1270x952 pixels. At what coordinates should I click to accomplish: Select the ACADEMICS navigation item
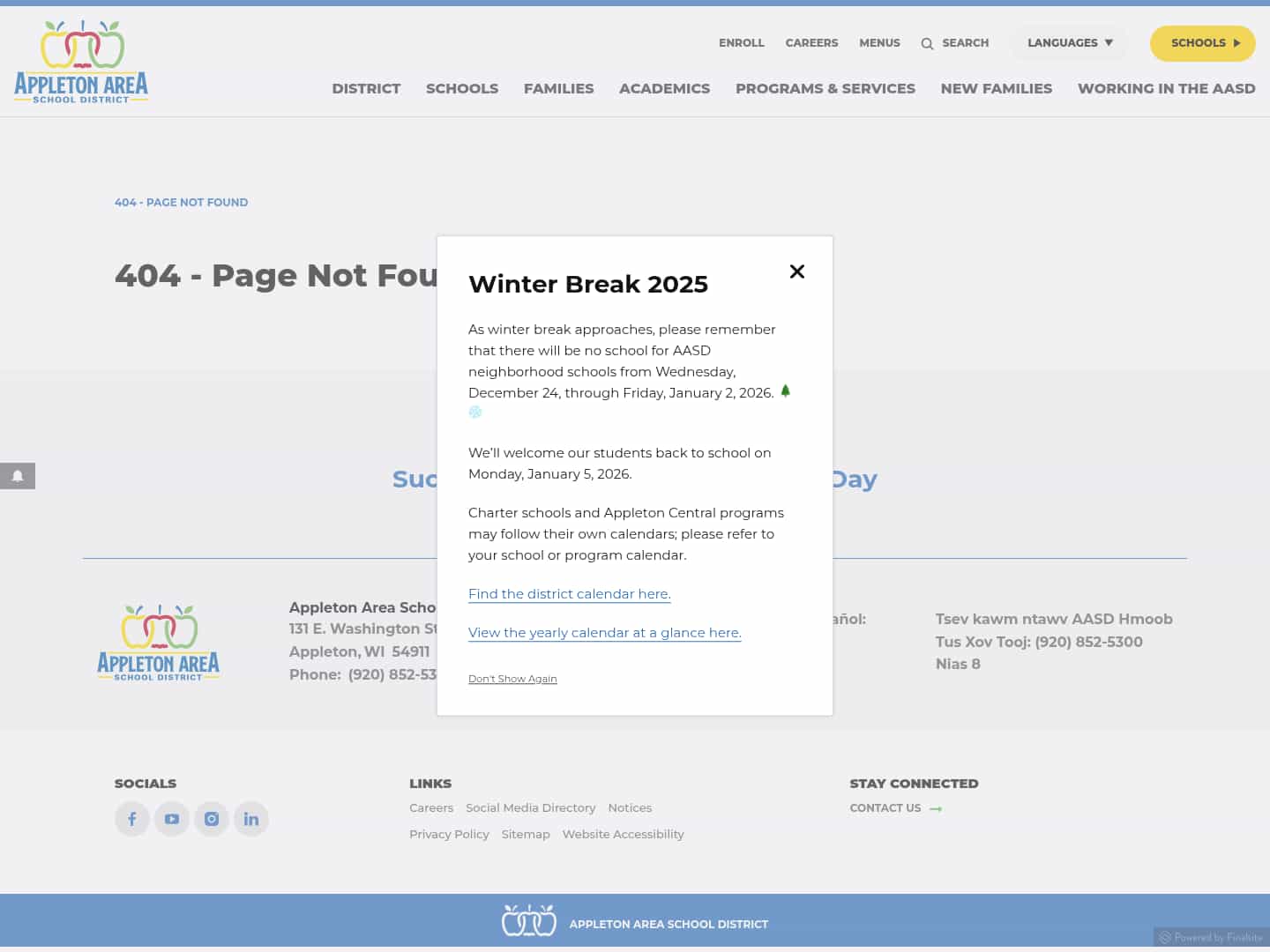click(664, 88)
